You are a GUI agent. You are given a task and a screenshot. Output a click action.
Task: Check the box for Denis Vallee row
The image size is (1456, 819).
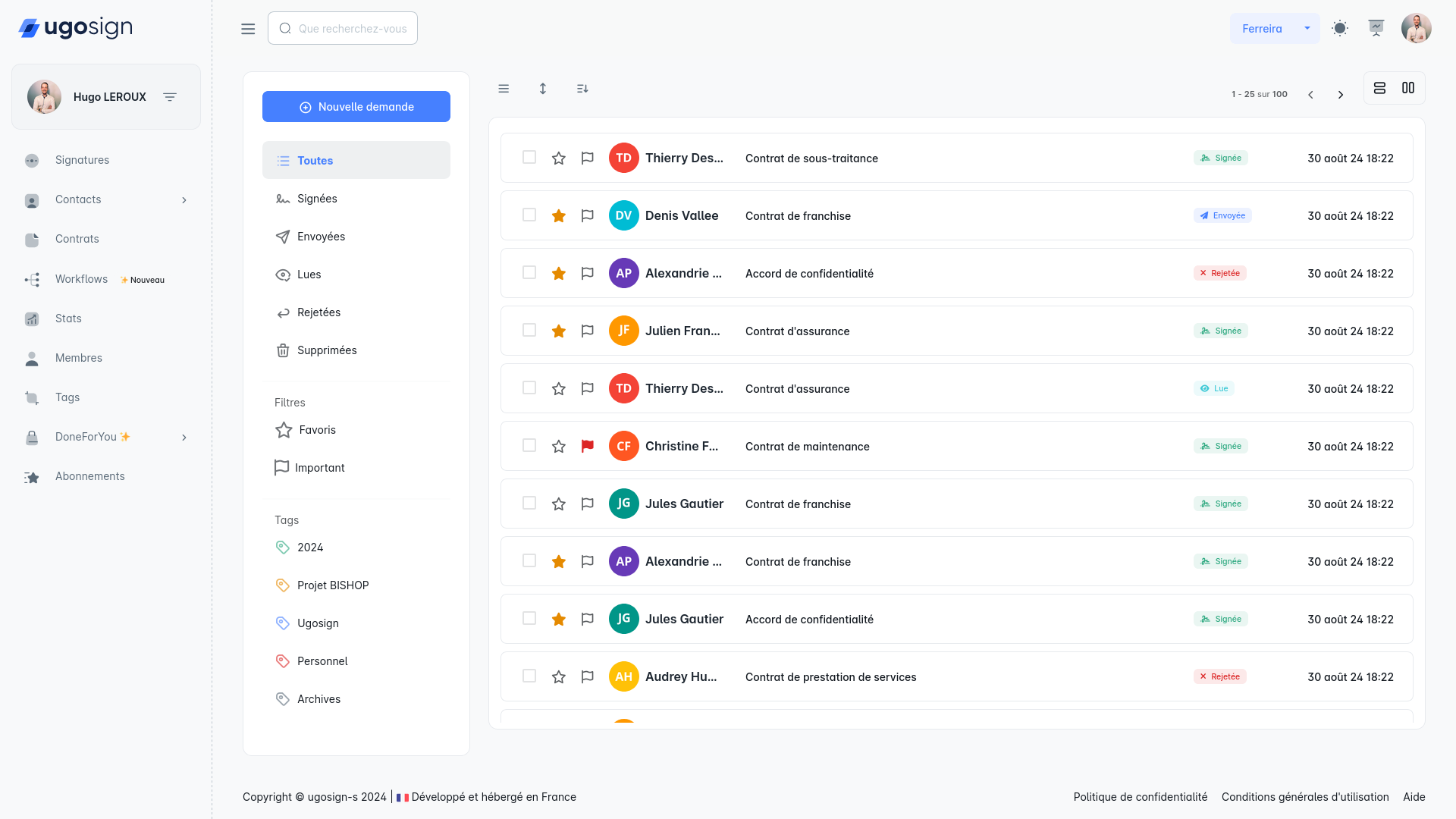click(529, 215)
